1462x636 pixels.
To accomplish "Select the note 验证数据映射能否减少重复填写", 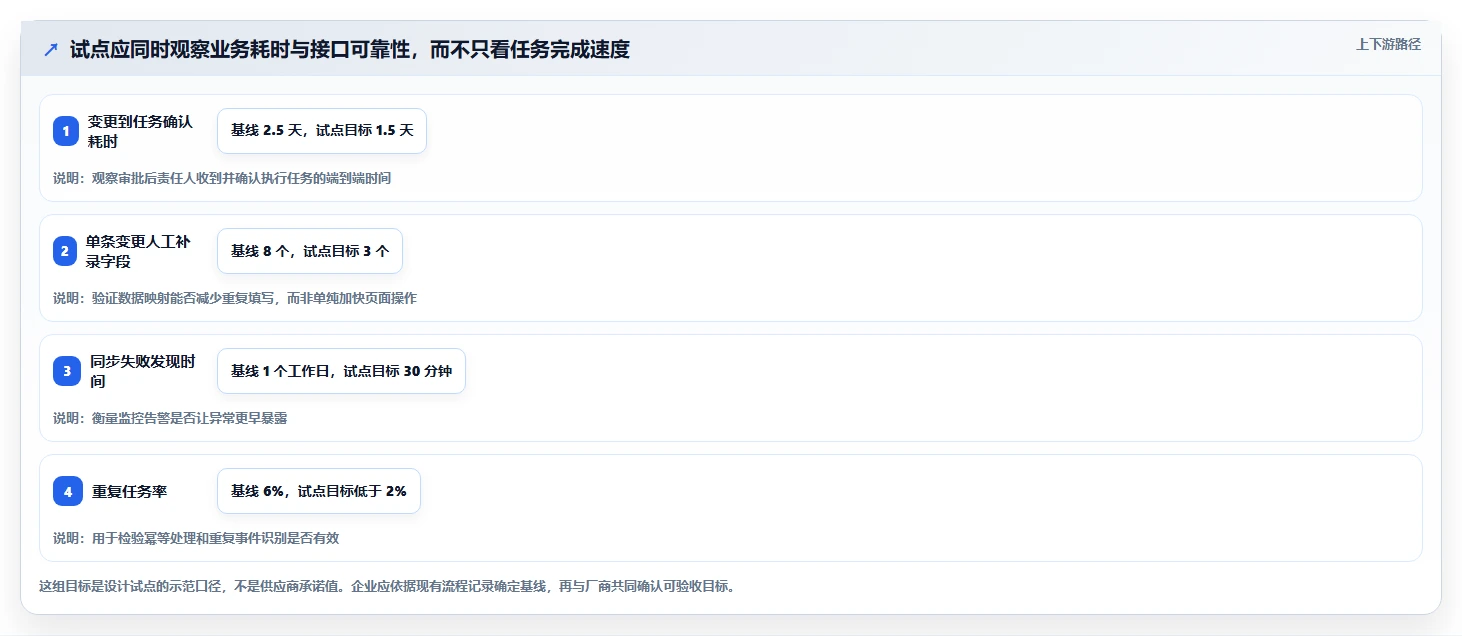I will coord(235,298).
